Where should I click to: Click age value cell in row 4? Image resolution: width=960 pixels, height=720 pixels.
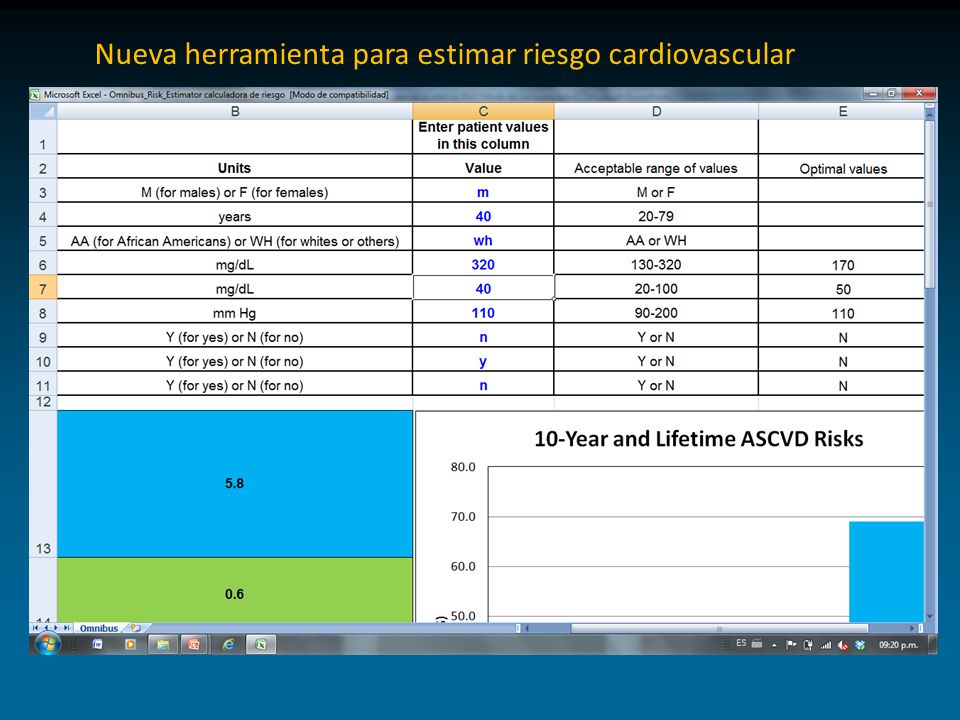pyautogui.click(x=483, y=216)
